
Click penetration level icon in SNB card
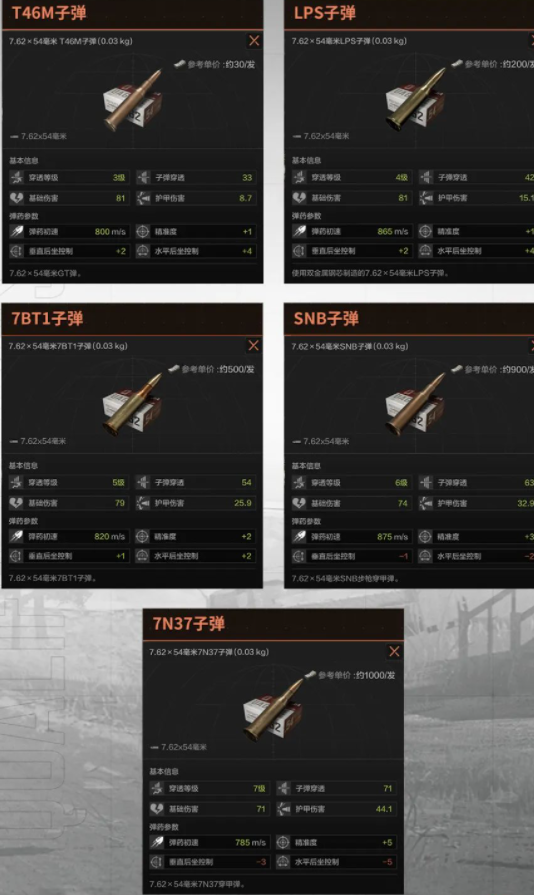(299, 482)
